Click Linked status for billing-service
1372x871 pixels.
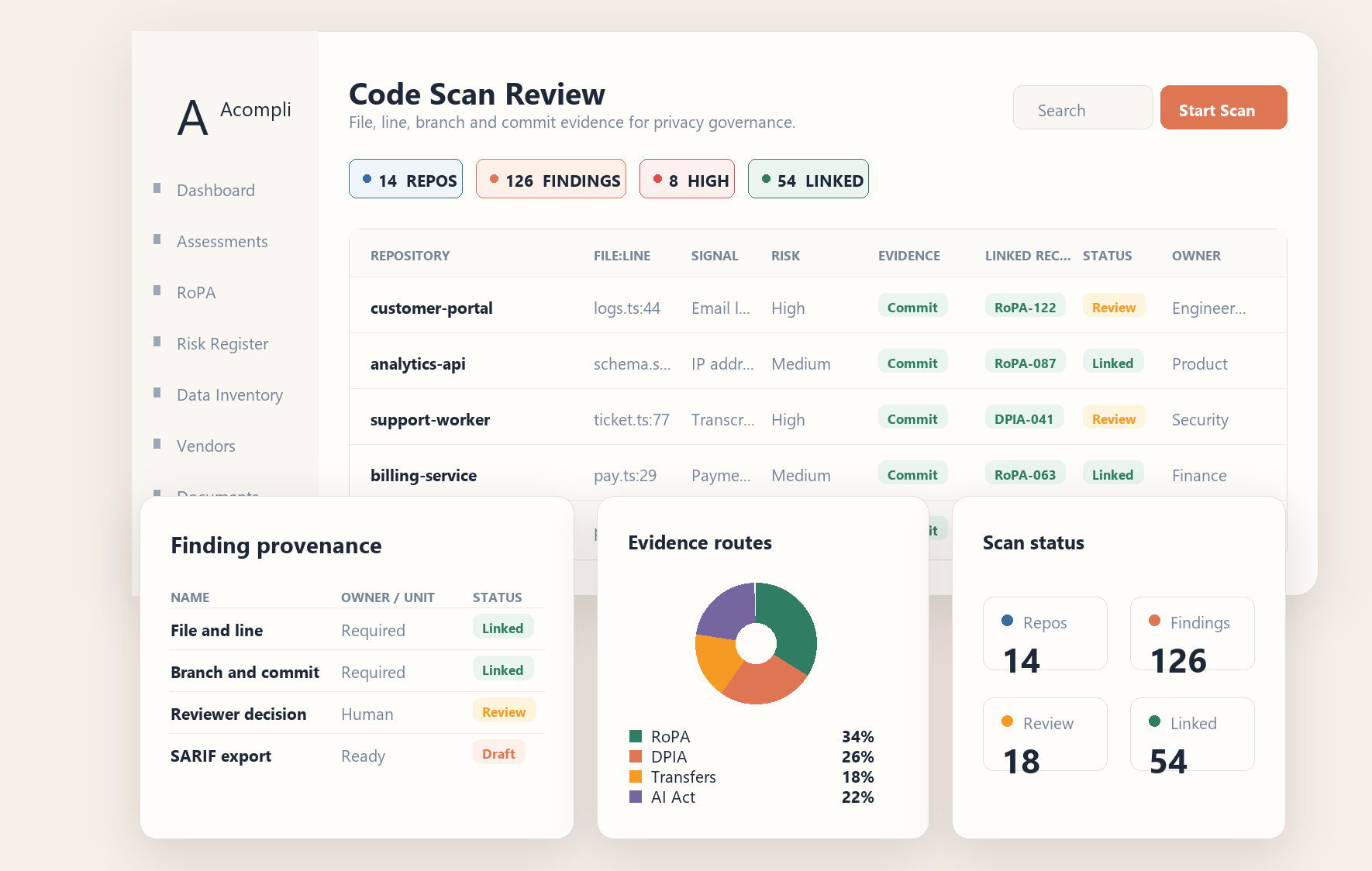pyautogui.click(x=1112, y=474)
